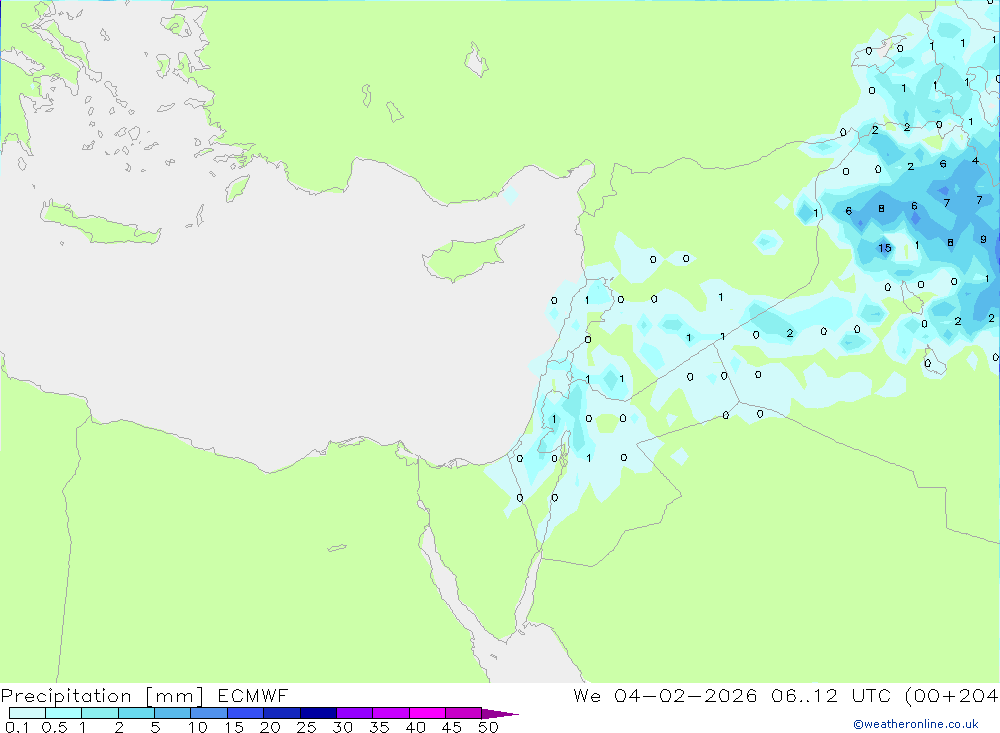
Task: Click the lightest 0.1–0.5 mm legend swatch
Action: coord(27,713)
